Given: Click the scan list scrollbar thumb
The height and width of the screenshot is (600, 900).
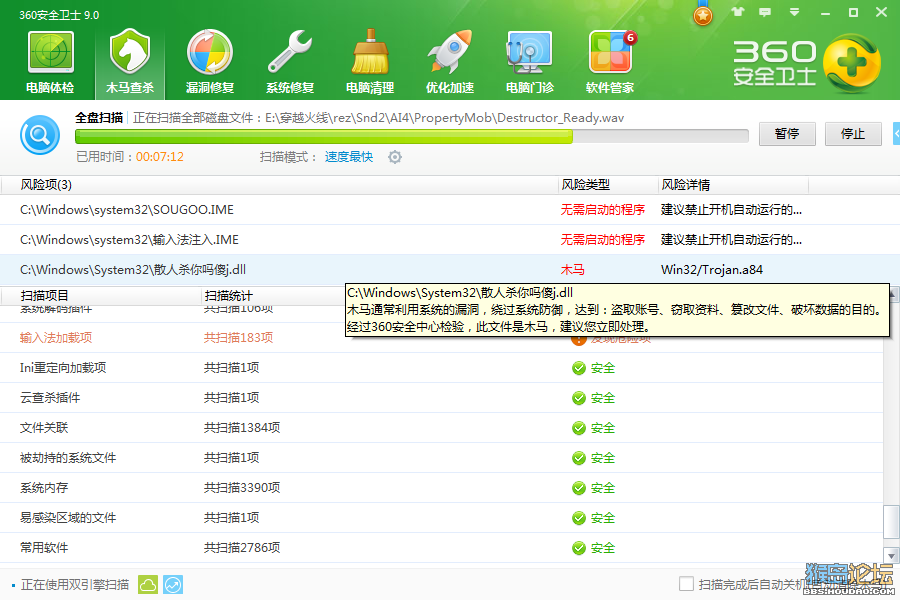Looking at the screenshot, I should (x=891, y=520).
